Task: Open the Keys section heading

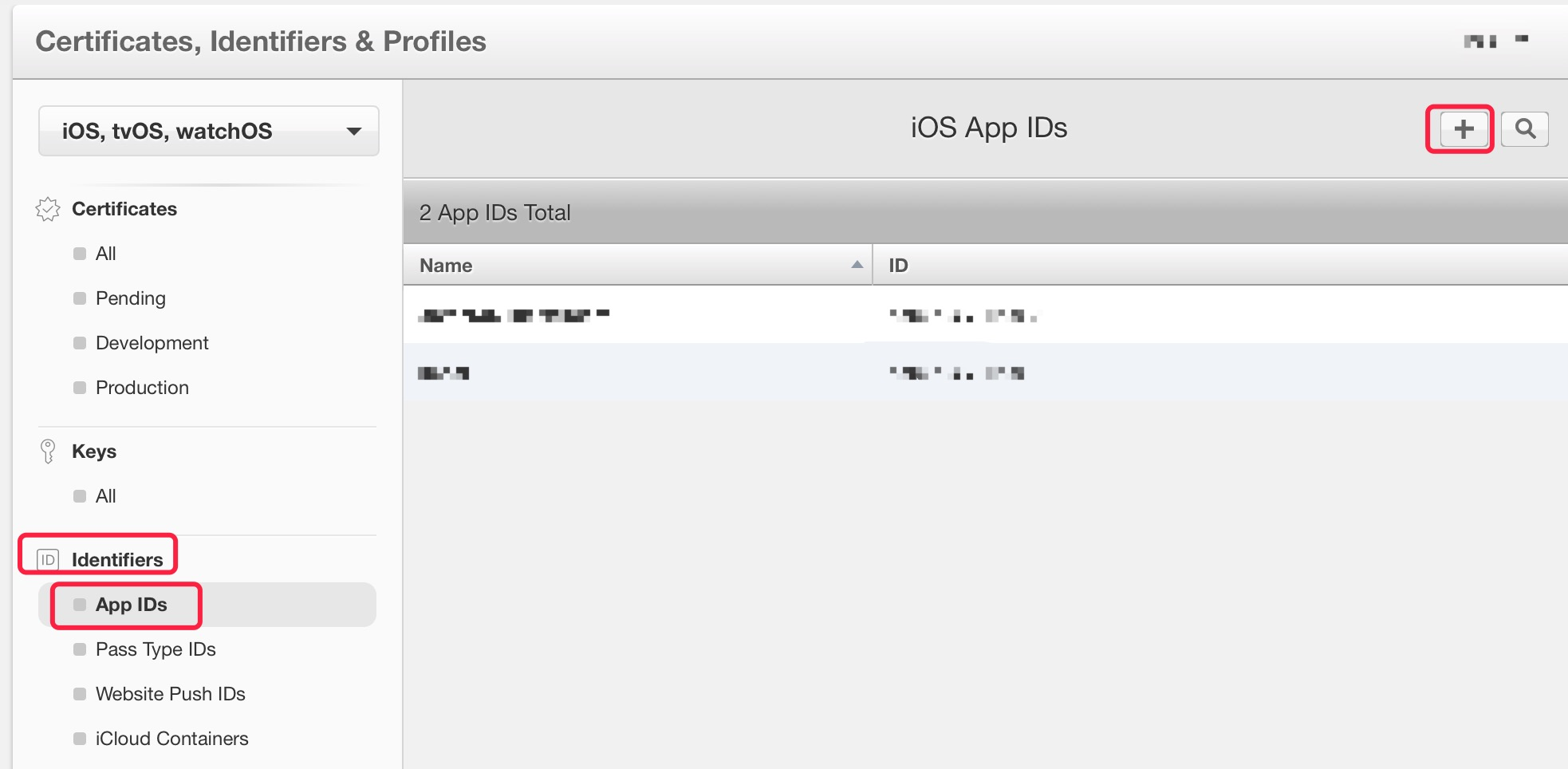Action: (94, 452)
